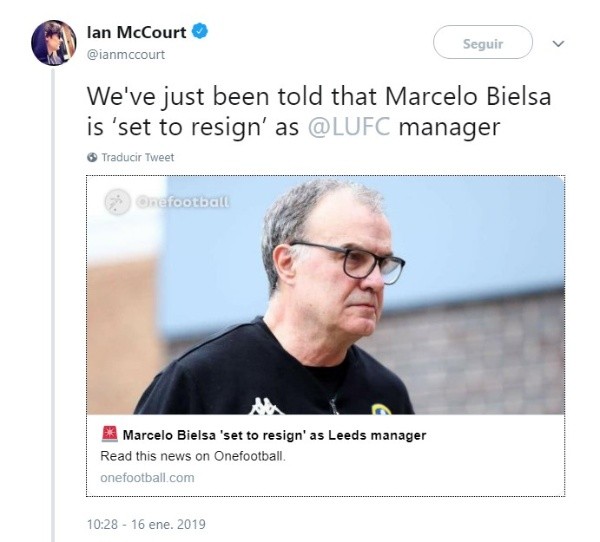Expand the chevron menu next to Seguir
The height and width of the screenshot is (542, 600).
558,43
